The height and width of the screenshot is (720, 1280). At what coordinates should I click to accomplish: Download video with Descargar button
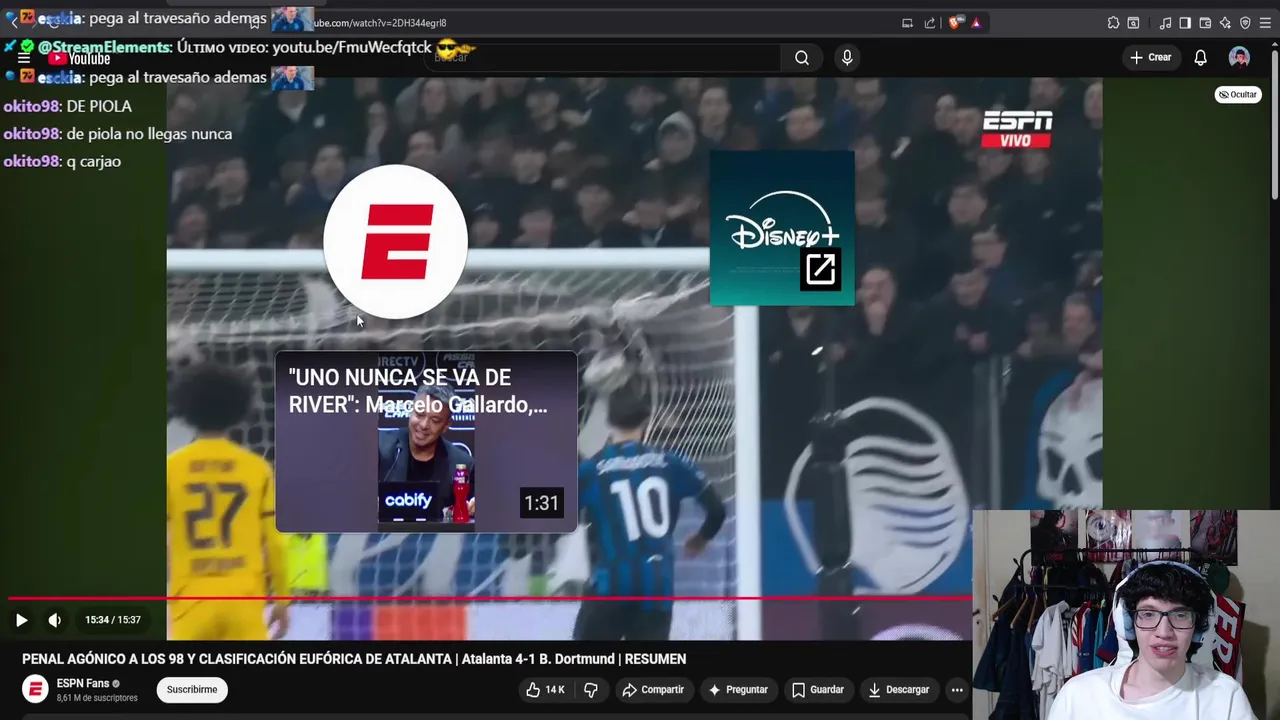click(x=899, y=690)
